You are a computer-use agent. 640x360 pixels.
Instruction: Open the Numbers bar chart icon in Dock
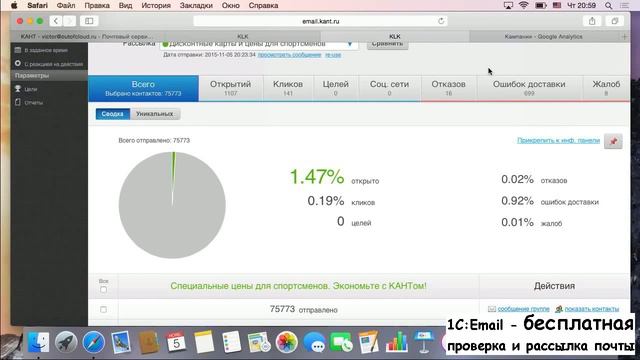tap(396, 342)
